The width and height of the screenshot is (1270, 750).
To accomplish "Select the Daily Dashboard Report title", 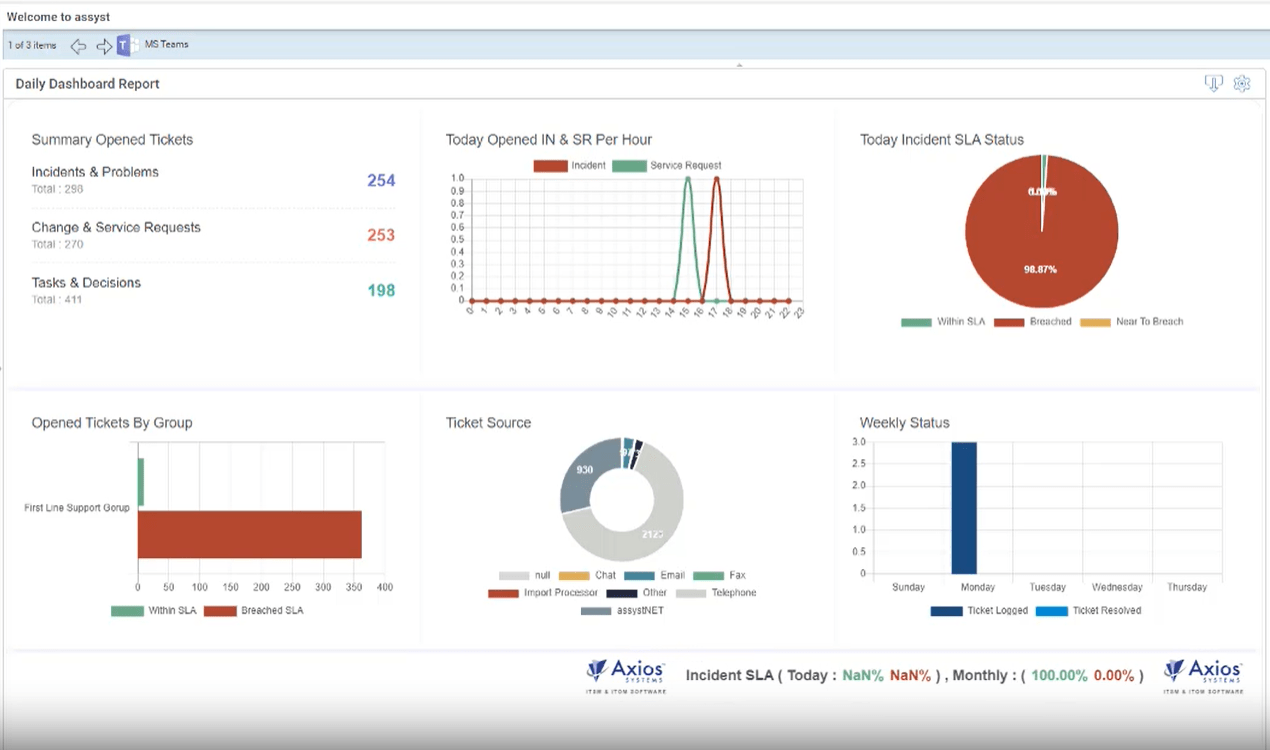I will [88, 84].
